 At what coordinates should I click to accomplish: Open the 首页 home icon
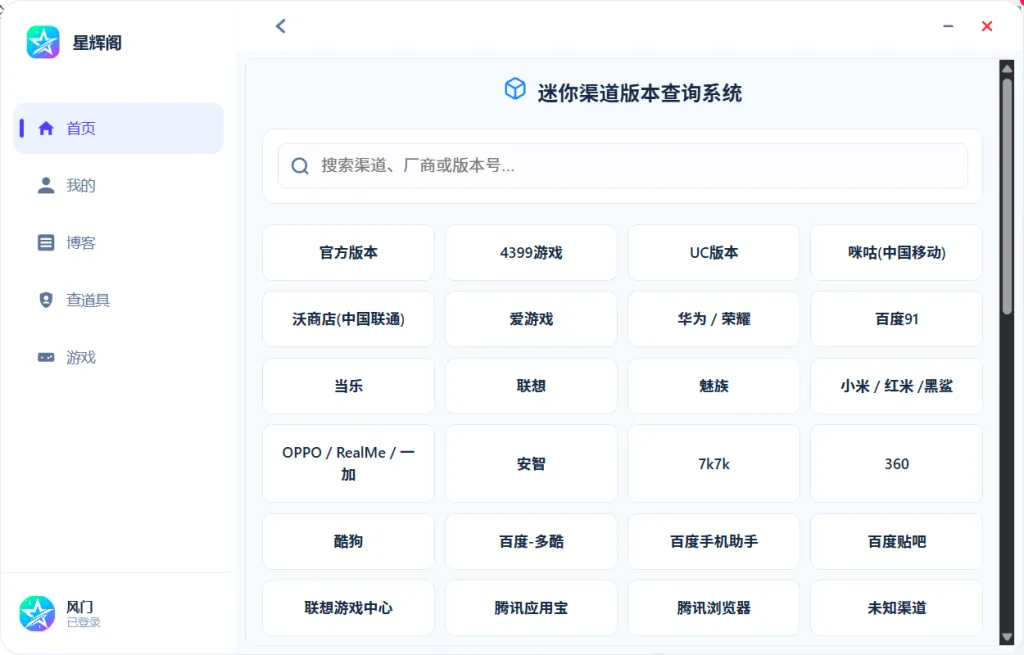[x=46, y=128]
